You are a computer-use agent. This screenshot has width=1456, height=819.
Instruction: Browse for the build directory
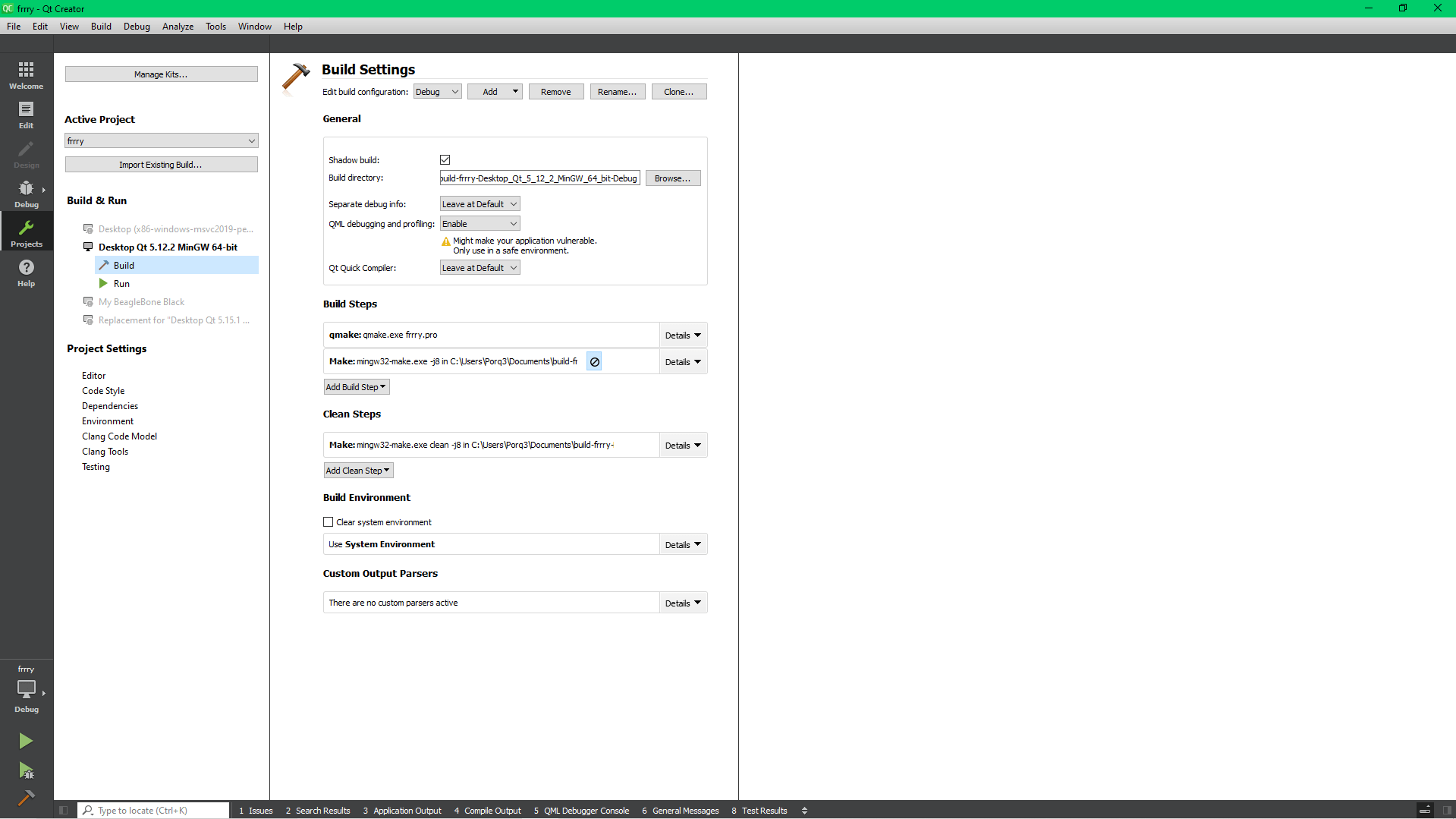click(673, 178)
